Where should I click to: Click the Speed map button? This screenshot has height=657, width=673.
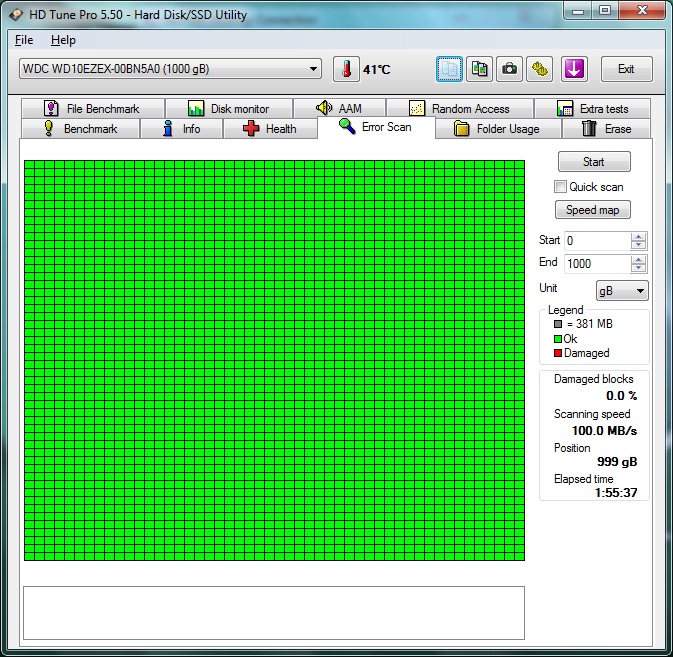(593, 210)
